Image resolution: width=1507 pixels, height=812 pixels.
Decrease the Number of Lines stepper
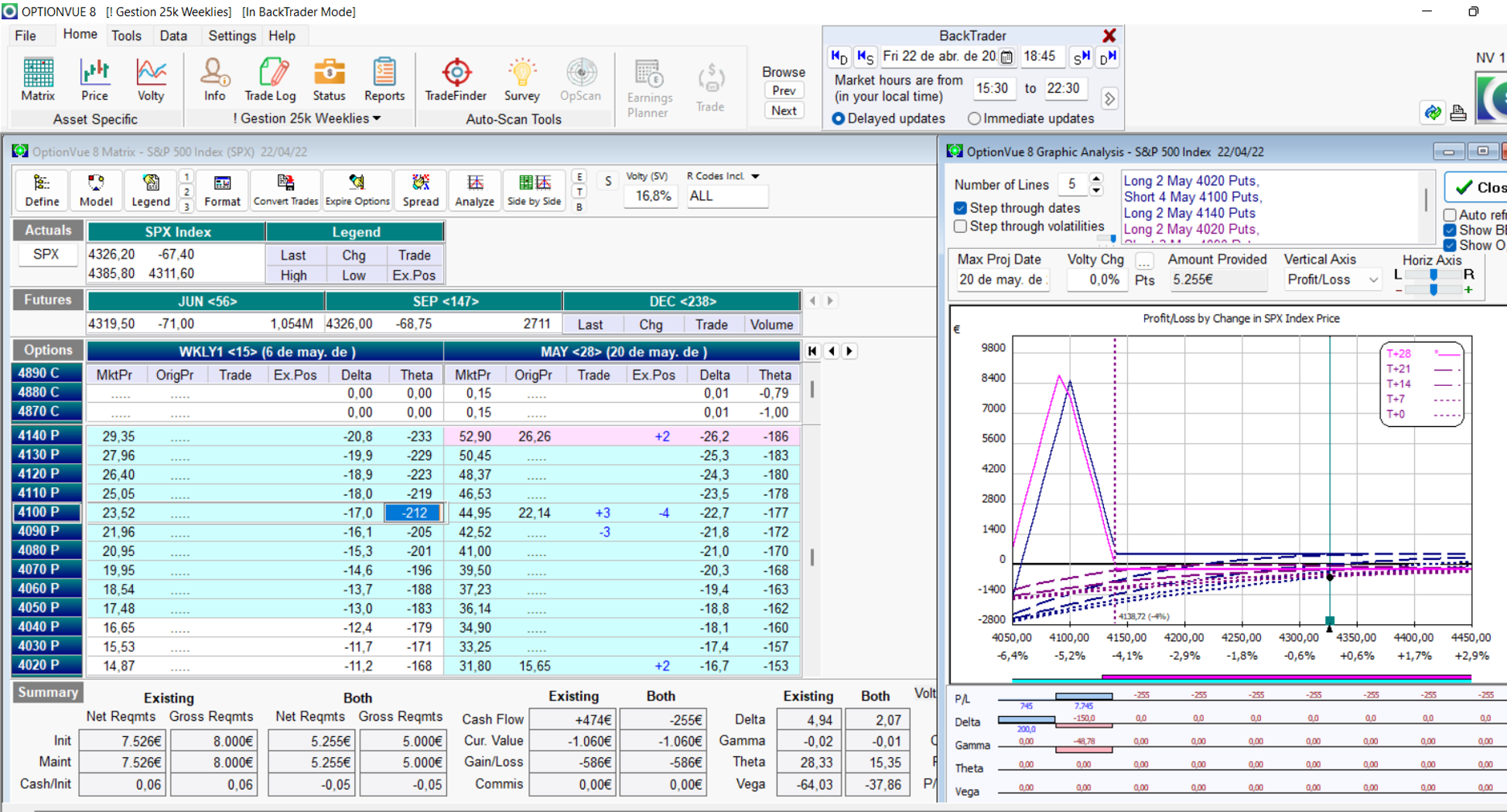click(1096, 190)
